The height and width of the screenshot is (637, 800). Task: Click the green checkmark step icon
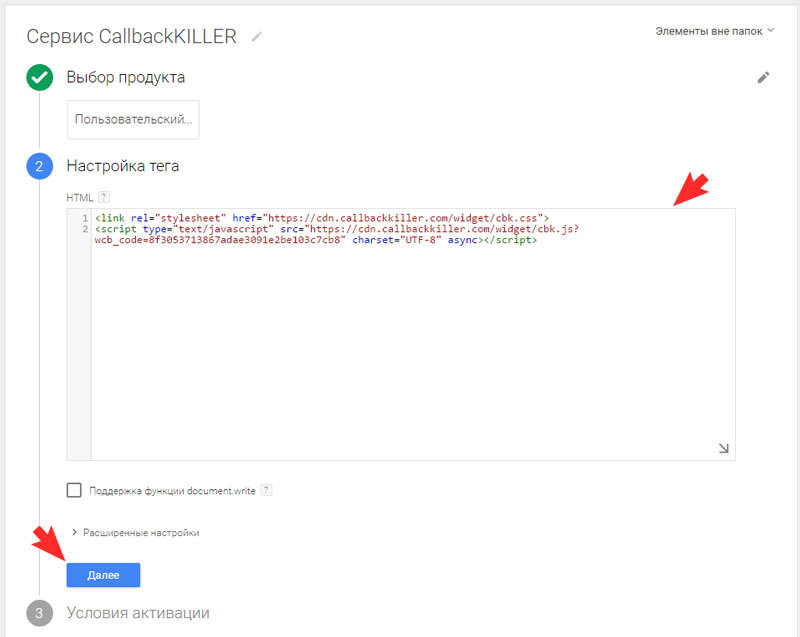[39, 78]
